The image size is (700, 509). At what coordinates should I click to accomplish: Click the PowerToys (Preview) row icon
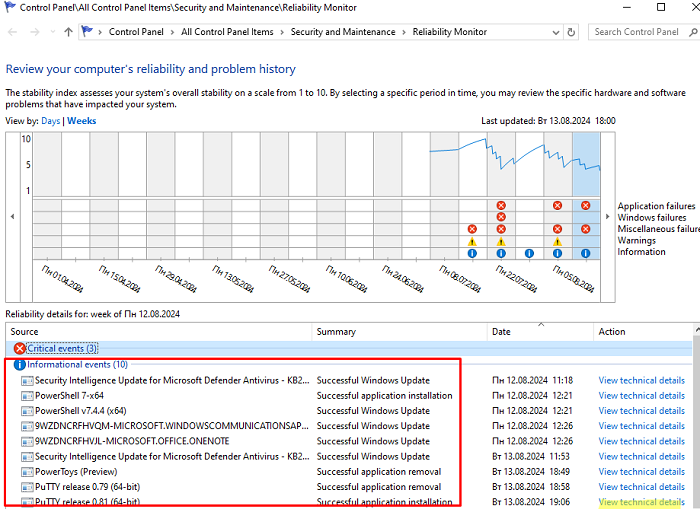[27, 472]
